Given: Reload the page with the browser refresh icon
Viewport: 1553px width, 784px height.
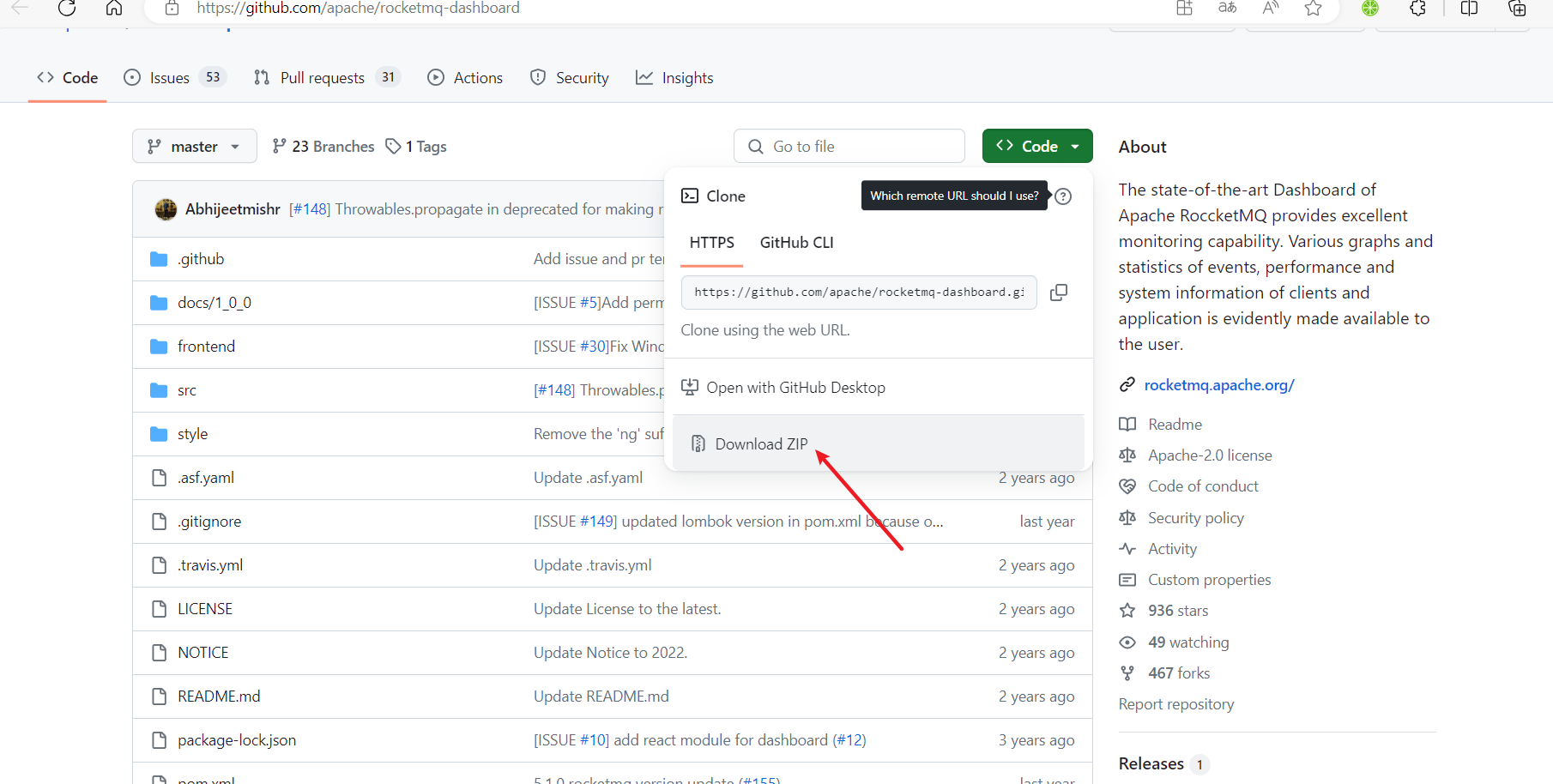Looking at the screenshot, I should 67,8.
